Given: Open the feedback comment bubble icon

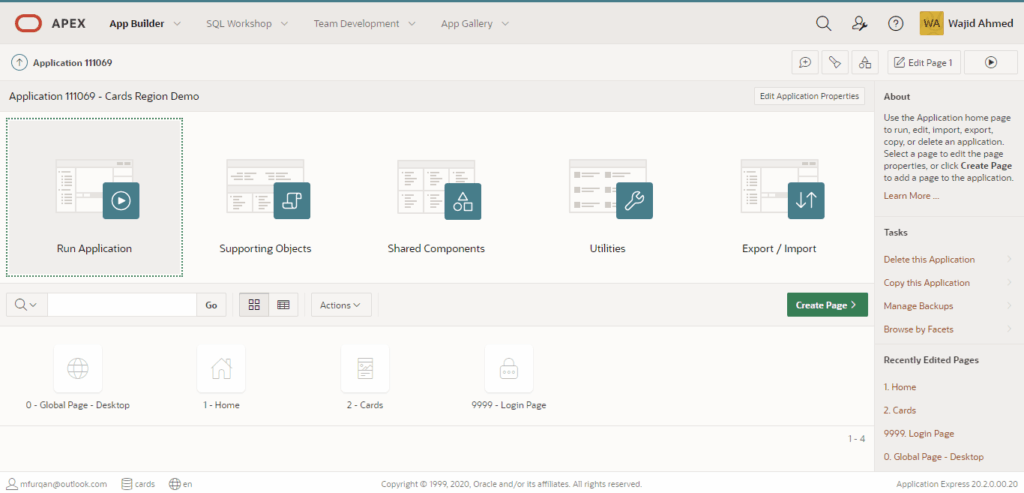Looking at the screenshot, I should pyautogui.click(x=805, y=63).
